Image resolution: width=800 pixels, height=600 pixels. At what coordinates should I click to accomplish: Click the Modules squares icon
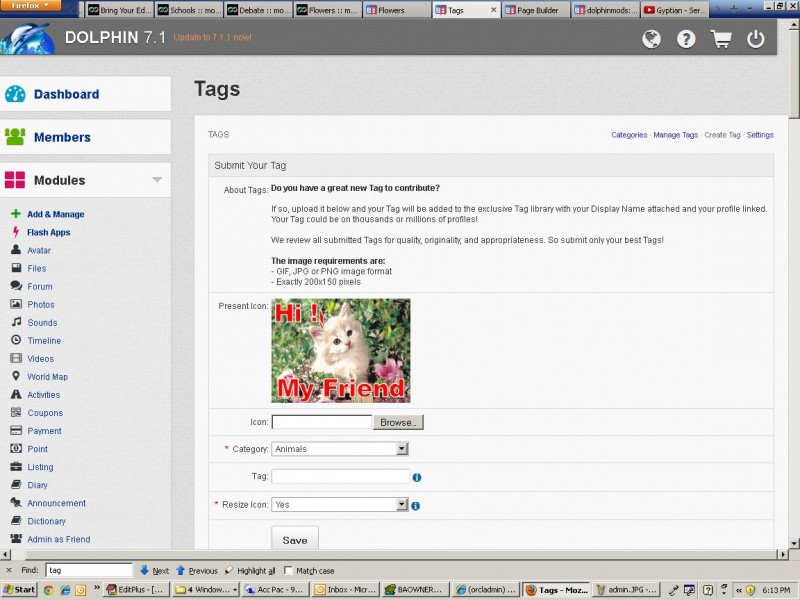(15, 180)
